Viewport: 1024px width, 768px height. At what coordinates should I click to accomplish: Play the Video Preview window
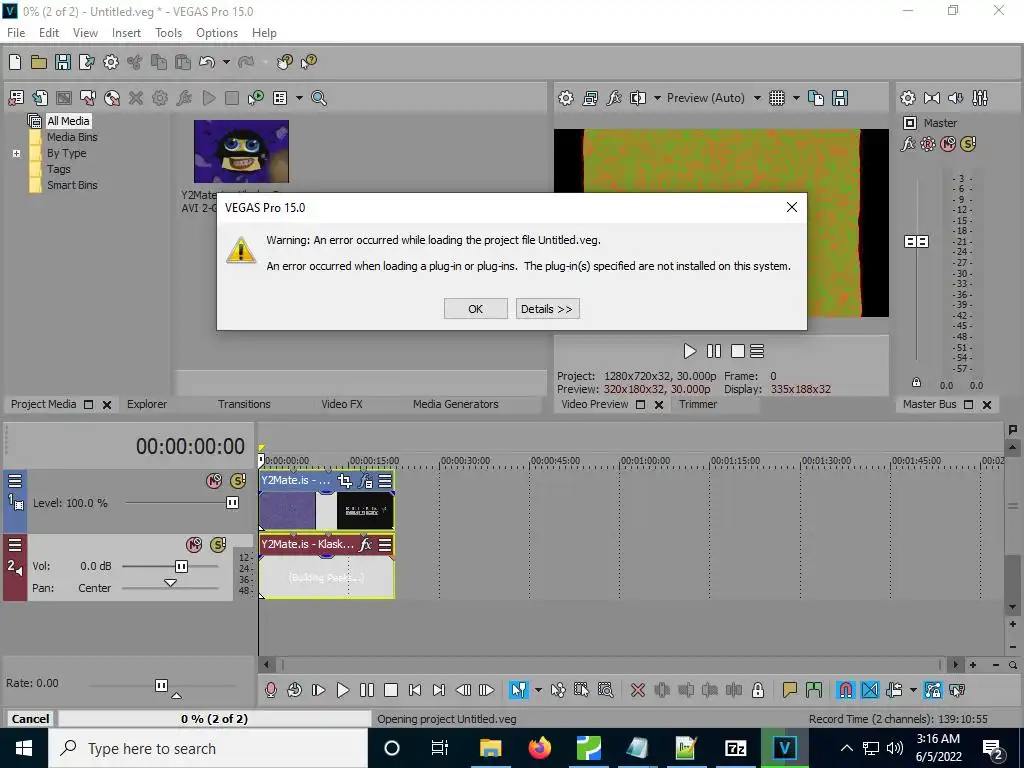pos(690,351)
